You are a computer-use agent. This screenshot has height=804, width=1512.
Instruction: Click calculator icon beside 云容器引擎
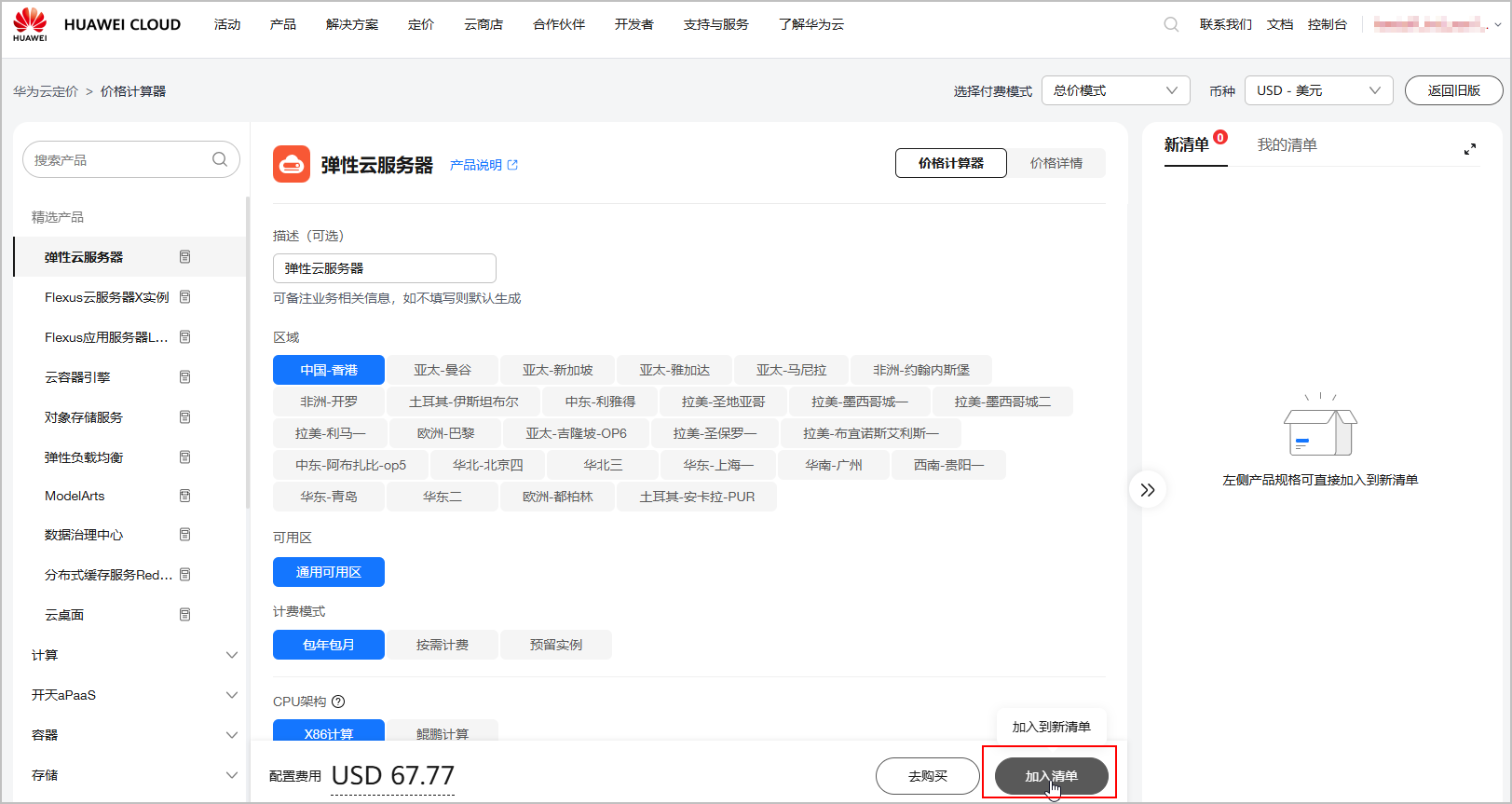[x=184, y=377]
